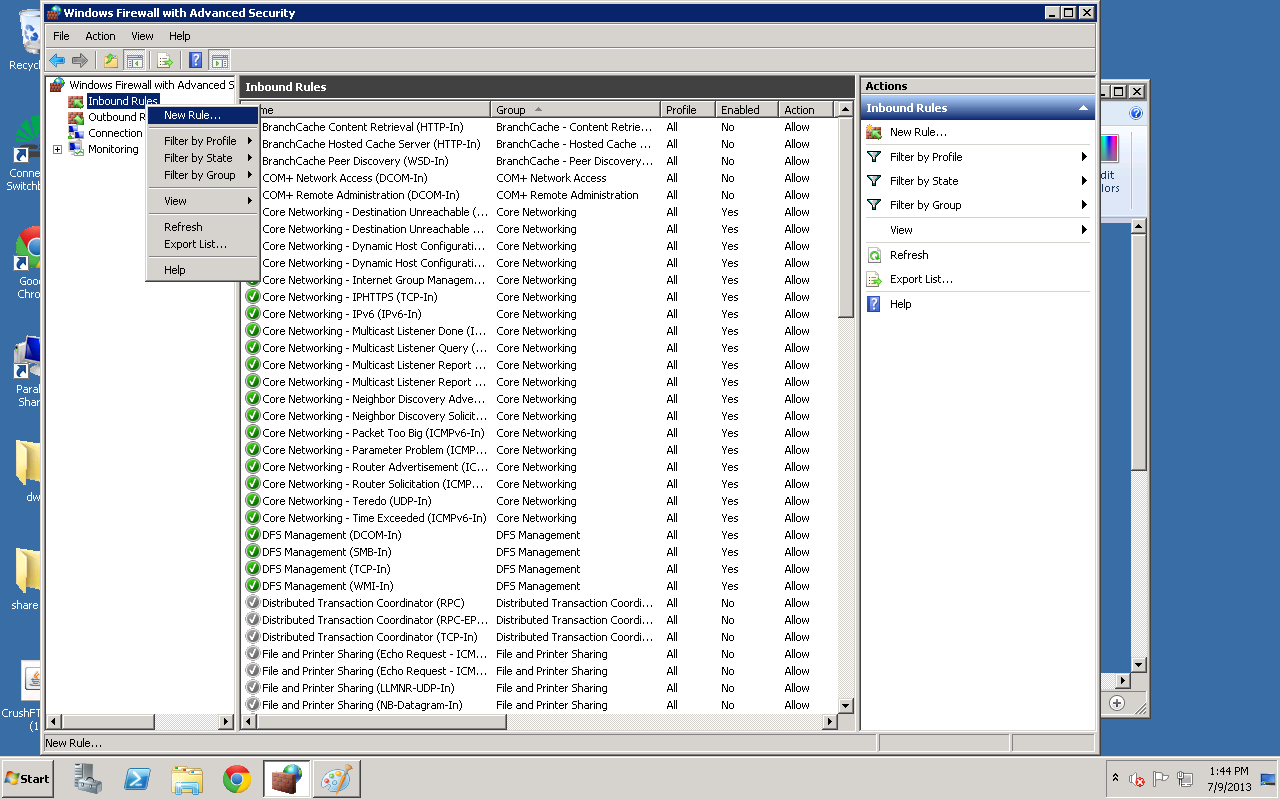This screenshot has width=1280, height=800.
Task: Click Filter by State funnel icon in Actions
Action: [x=874, y=181]
